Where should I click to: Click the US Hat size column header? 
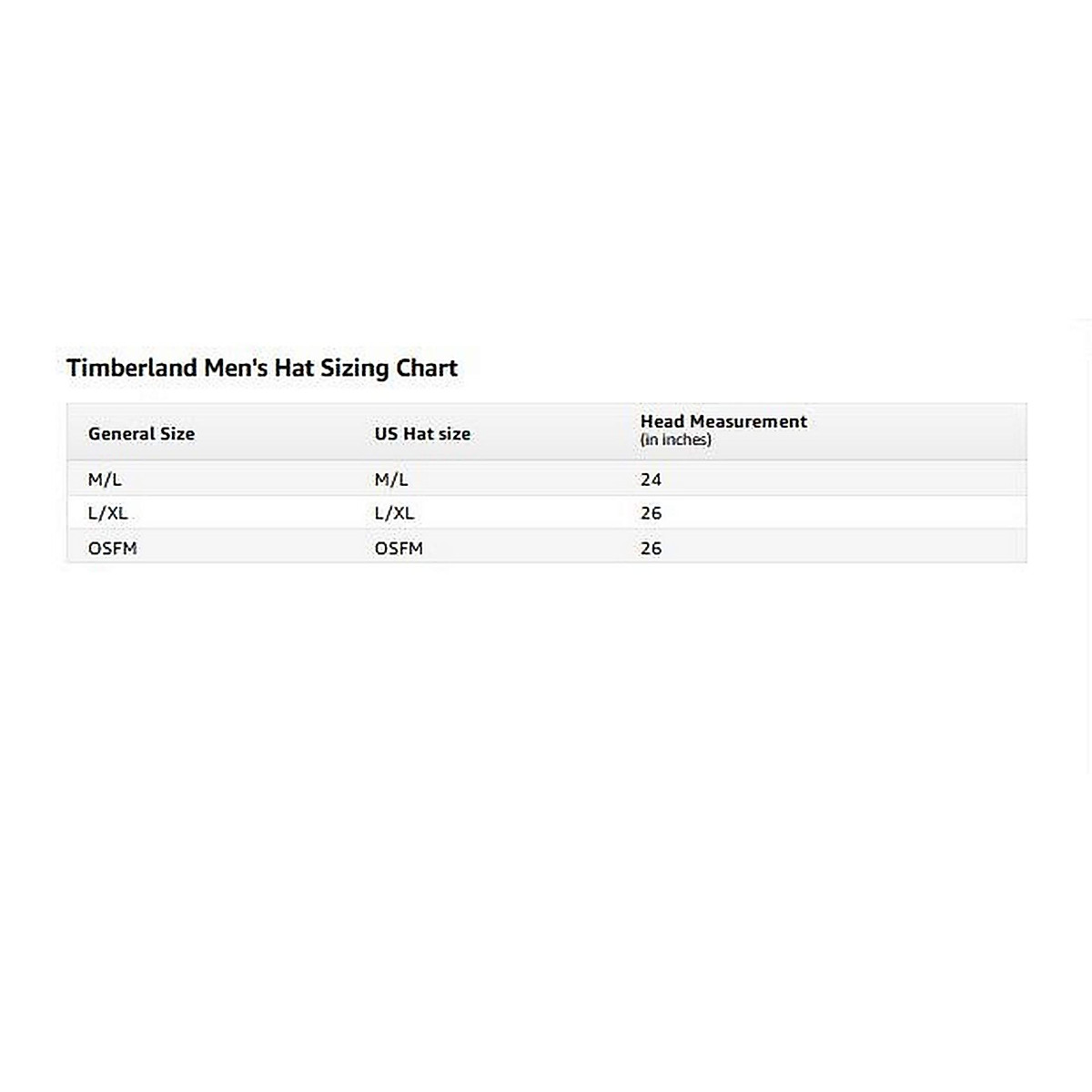point(422,434)
